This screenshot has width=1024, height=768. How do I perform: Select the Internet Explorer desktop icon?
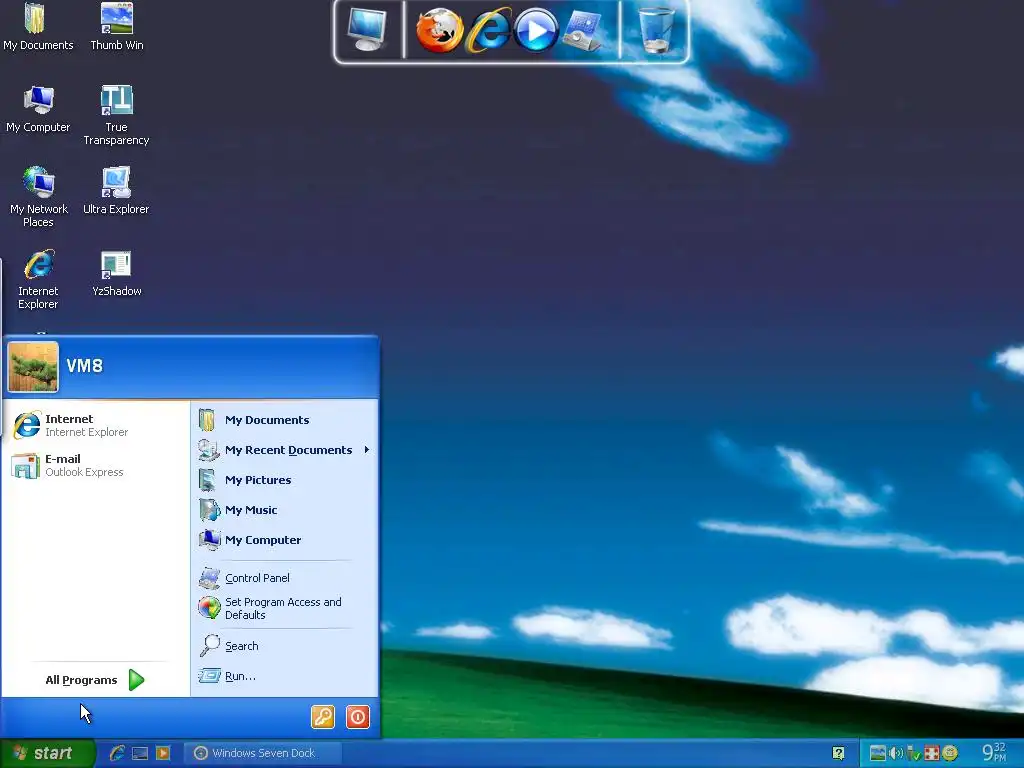coord(38,280)
